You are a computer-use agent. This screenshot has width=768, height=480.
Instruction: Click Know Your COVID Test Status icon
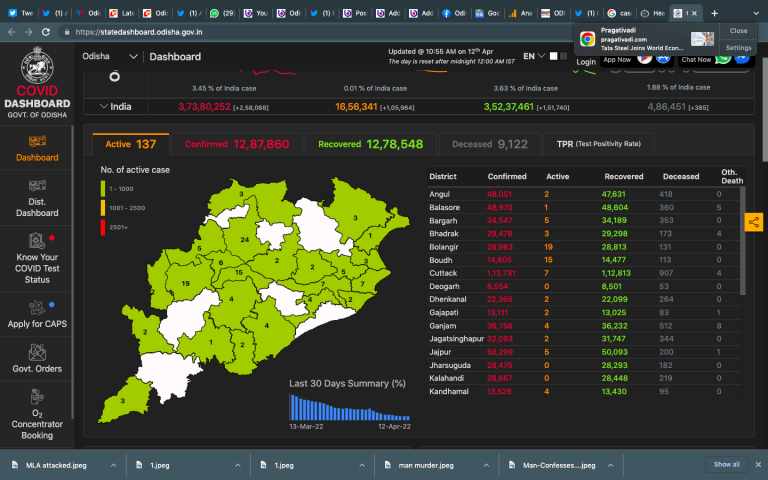(x=36, y=241)
